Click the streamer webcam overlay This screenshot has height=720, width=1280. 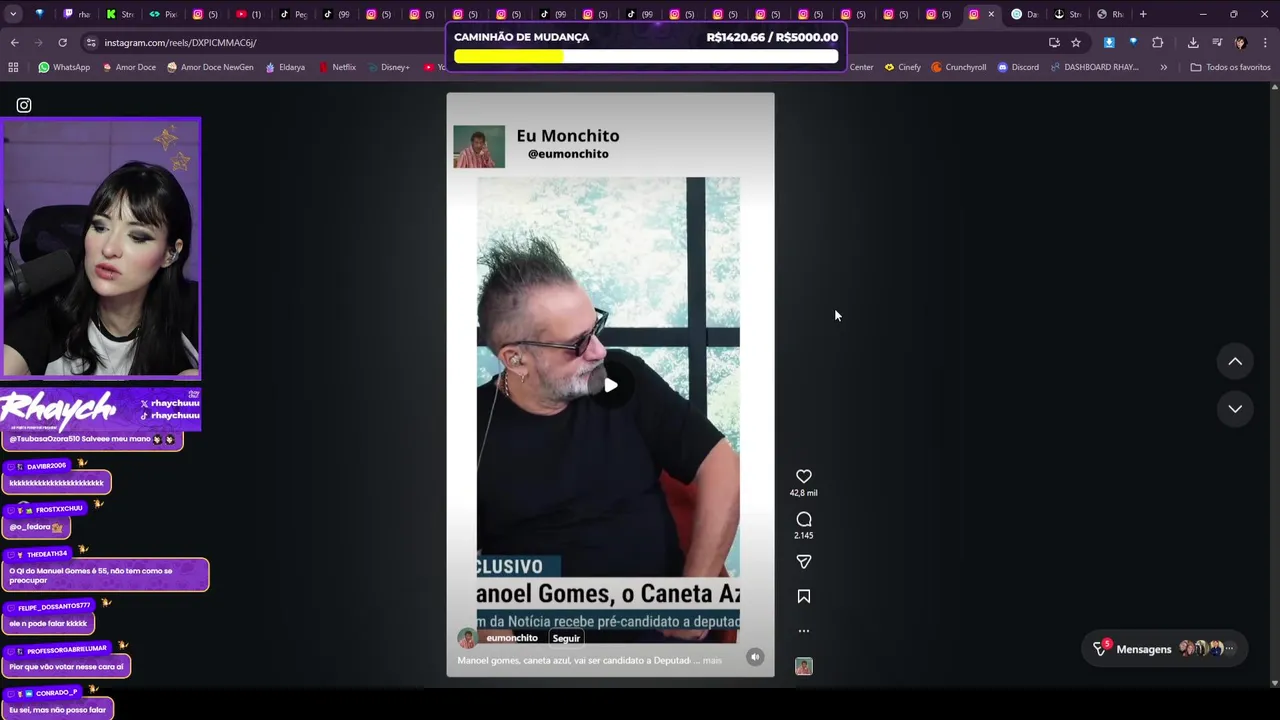pos(100,248)
